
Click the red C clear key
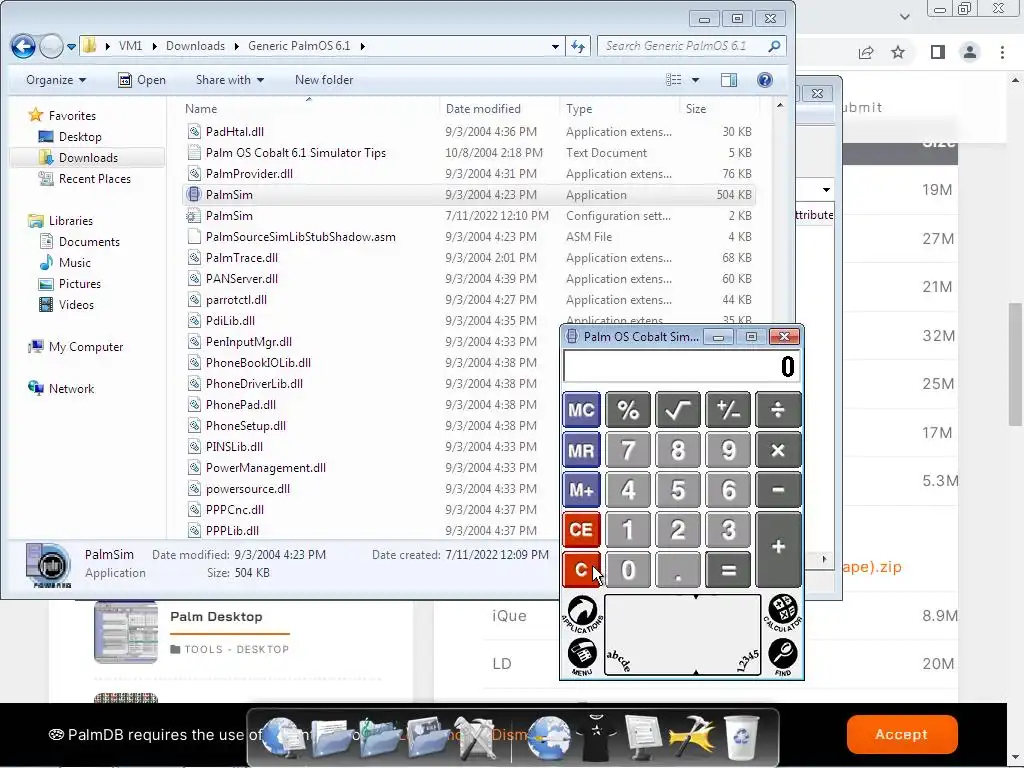point(581,569)
